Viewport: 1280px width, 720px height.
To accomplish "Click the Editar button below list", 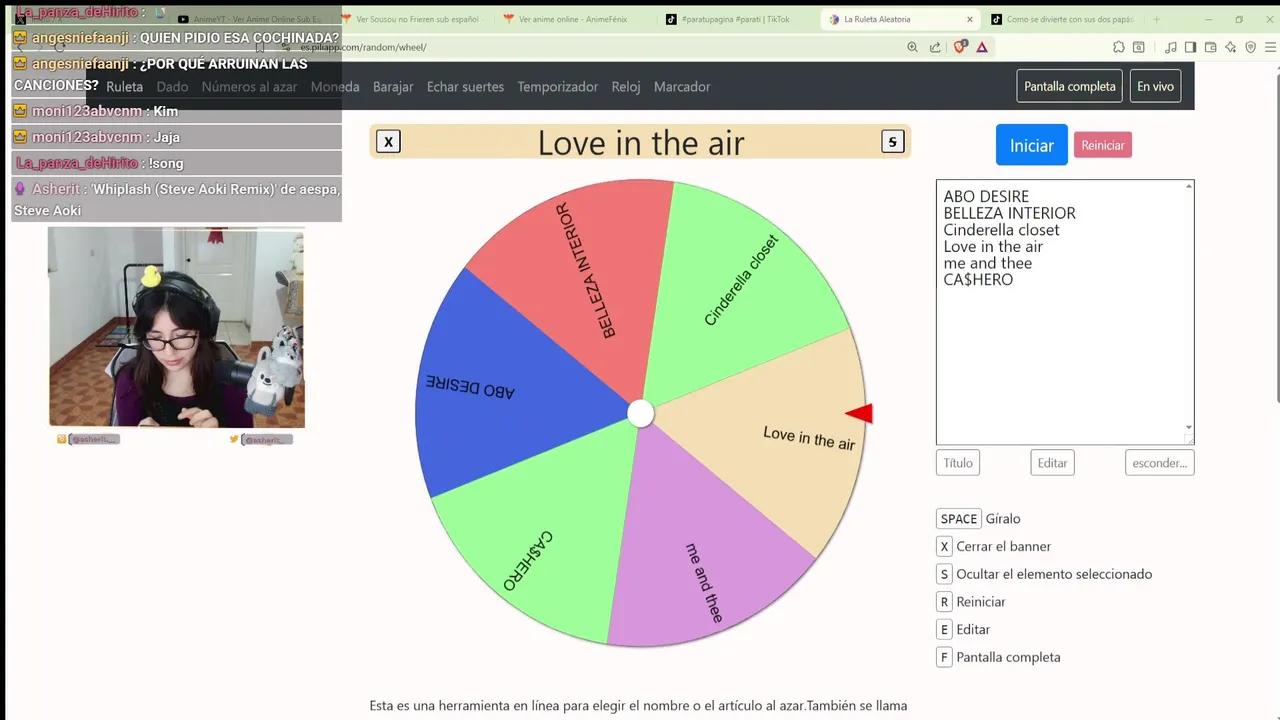I will pyautogui.click(x=1052, y=463).
